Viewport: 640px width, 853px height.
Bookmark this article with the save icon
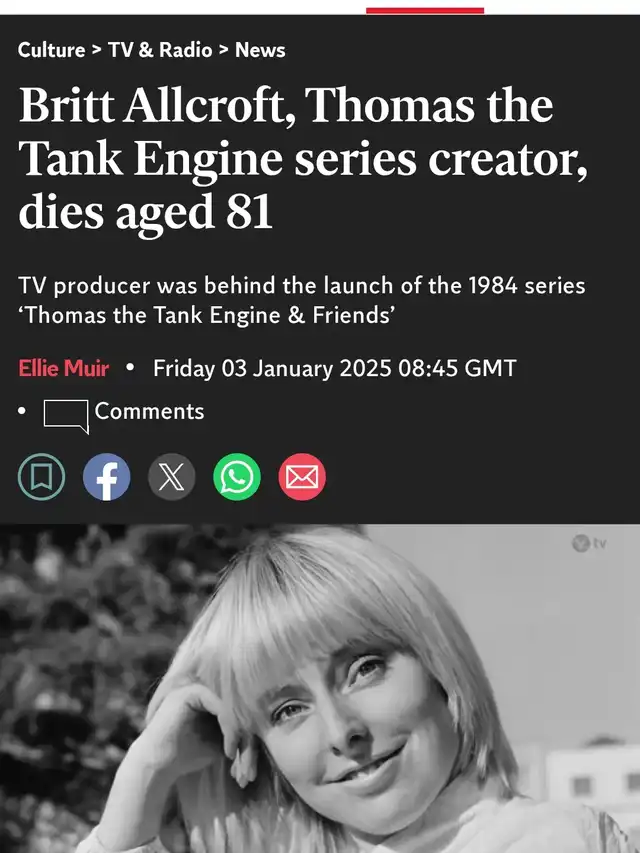41,477
